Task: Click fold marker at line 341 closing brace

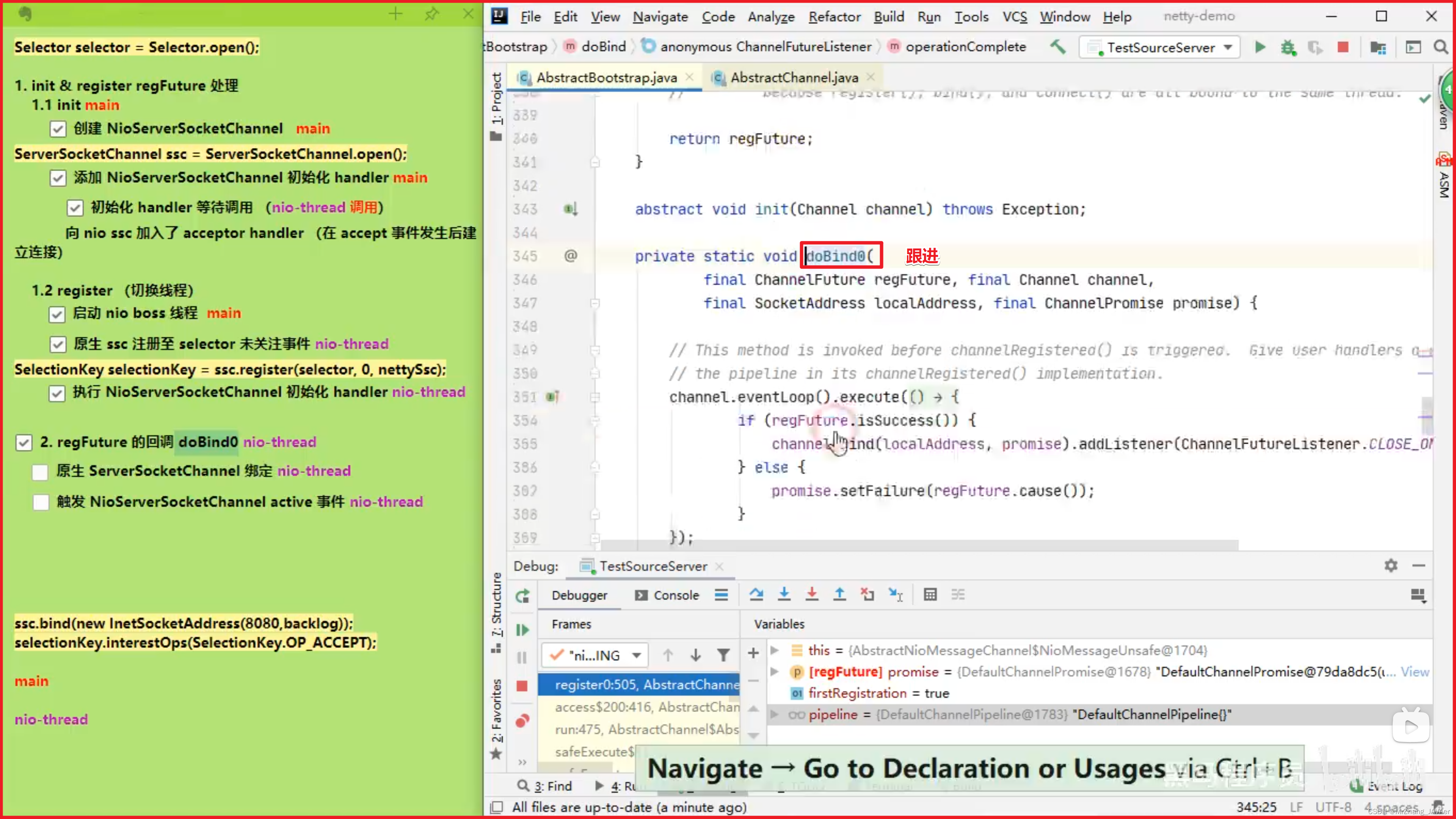Action: [595, 162]
